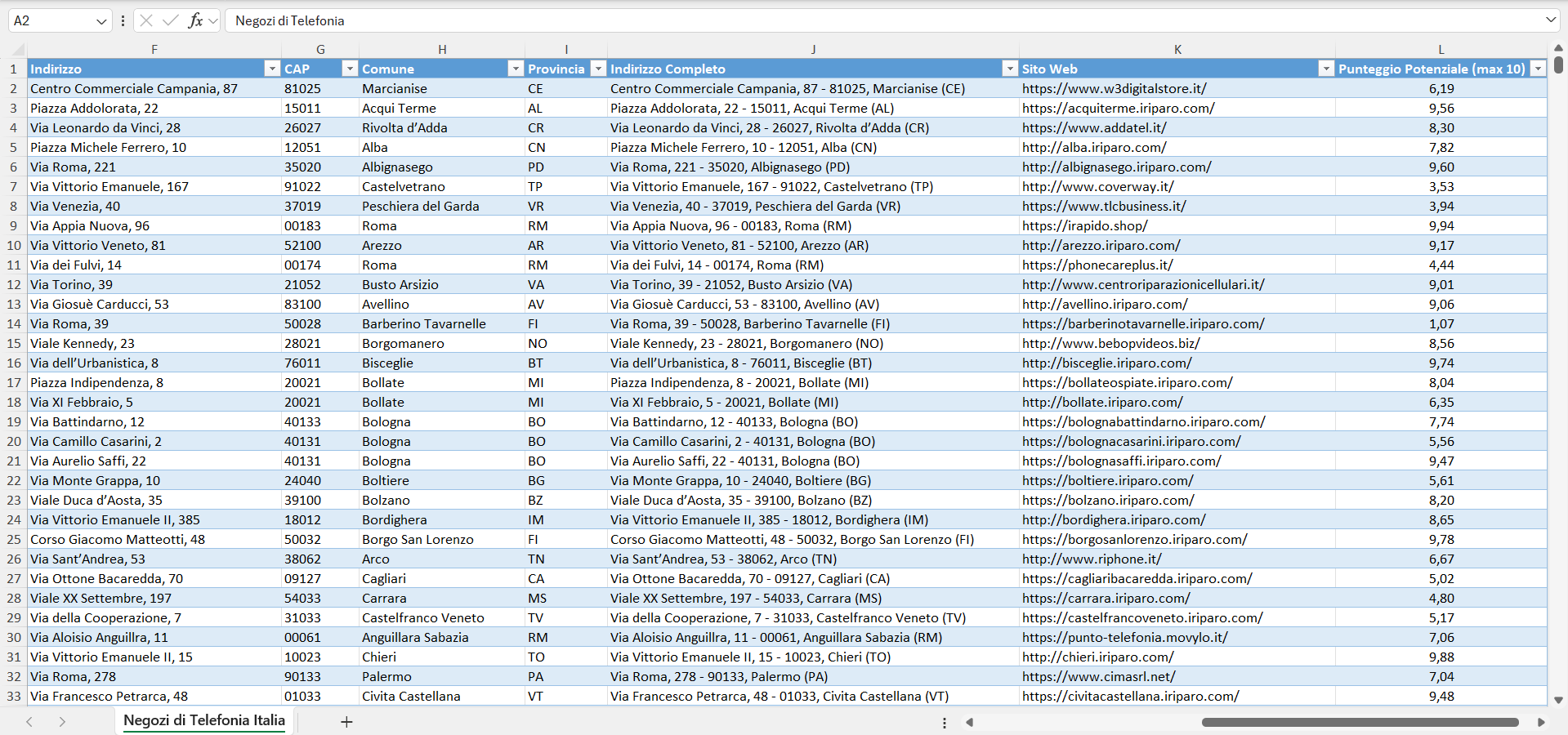Select Provincia cell BZ
1568x735 pixels.
point(566,500)
